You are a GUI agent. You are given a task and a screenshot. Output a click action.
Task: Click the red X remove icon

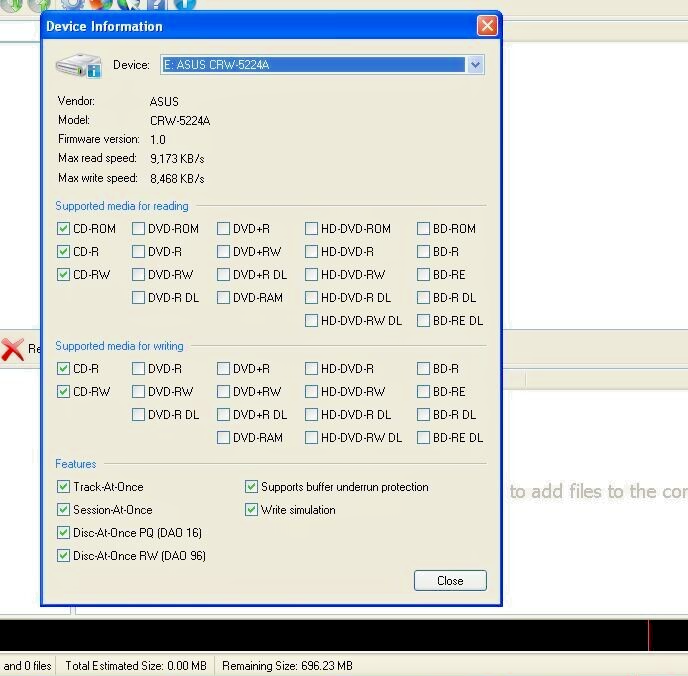[12, 350]
